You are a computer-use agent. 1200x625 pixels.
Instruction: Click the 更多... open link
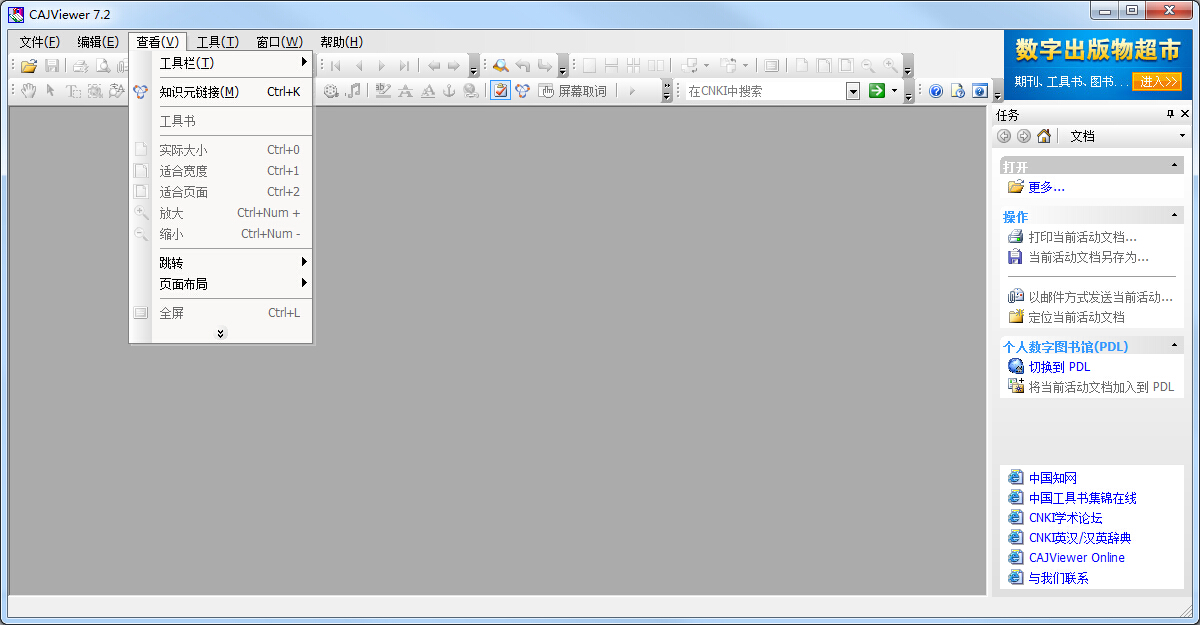(1046, 187)
